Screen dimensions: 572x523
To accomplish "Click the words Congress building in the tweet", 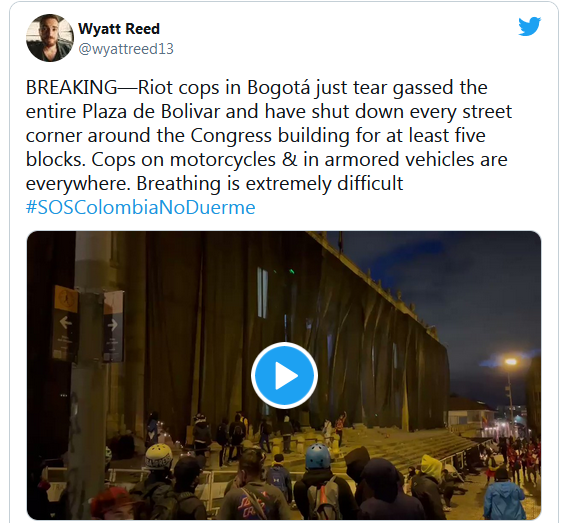I will 270,136.
